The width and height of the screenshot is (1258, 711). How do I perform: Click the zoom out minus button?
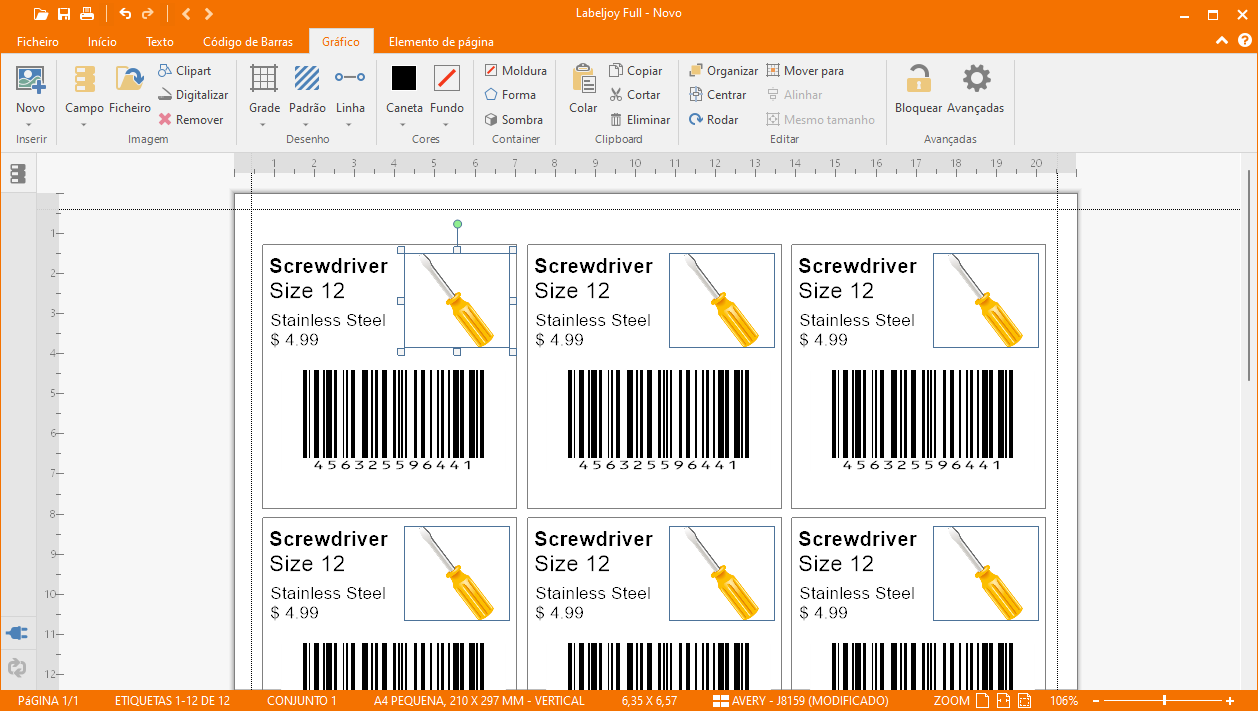click(x=1096, y=701)
